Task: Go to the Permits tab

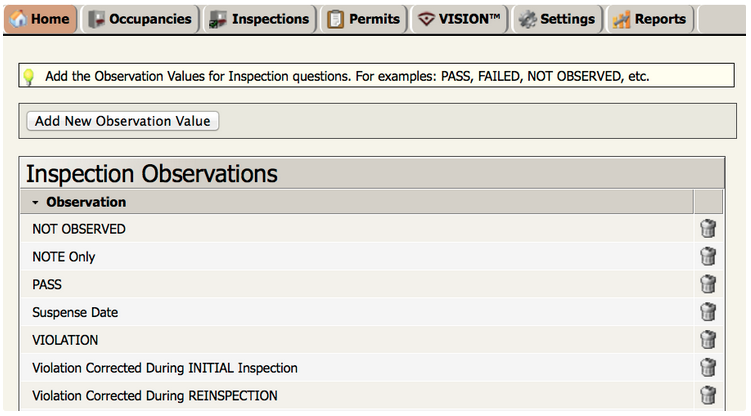Action: tap(364, 19)
